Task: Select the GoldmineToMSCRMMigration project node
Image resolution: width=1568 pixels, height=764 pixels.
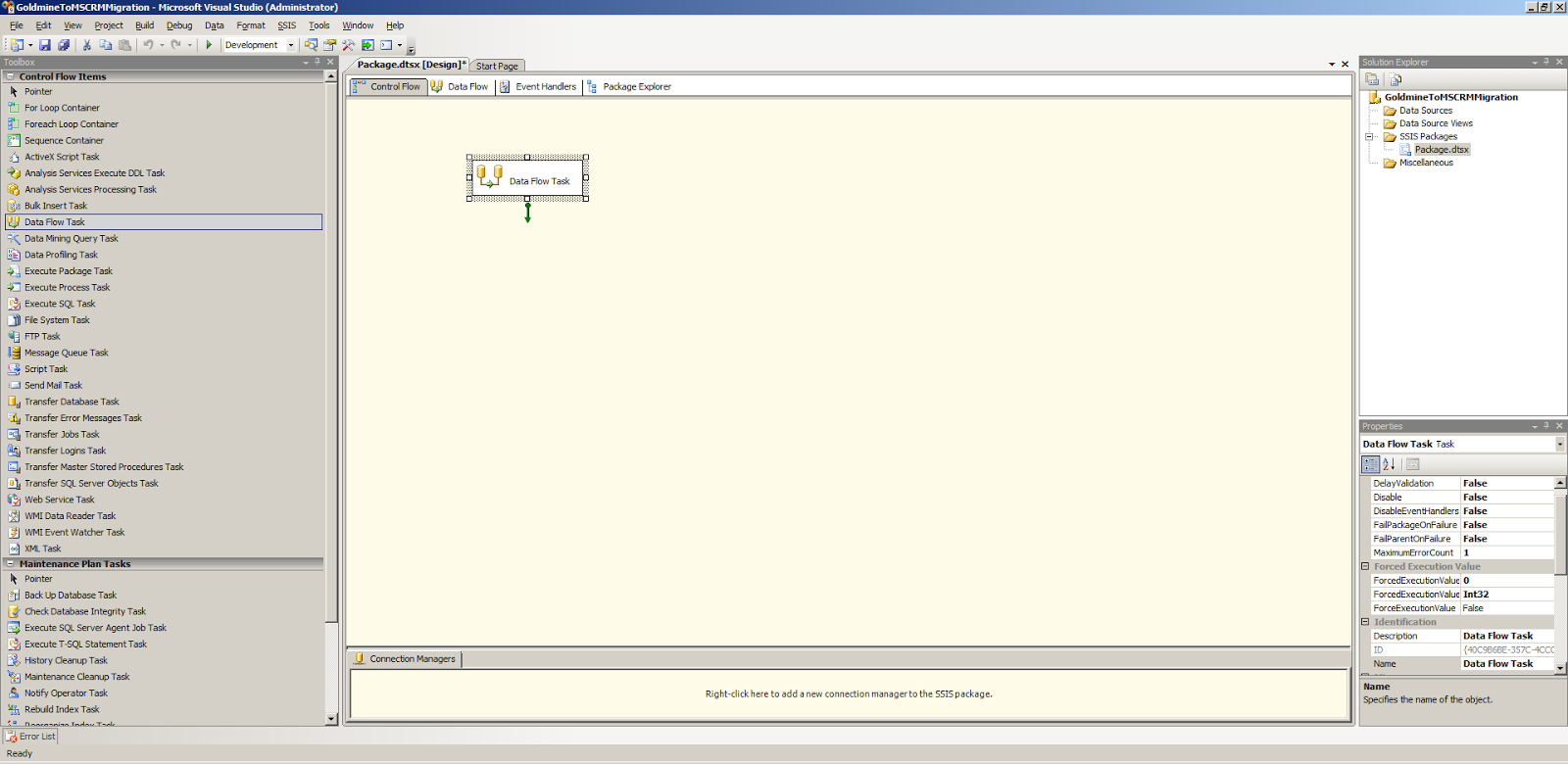Action: point(1450,97)
